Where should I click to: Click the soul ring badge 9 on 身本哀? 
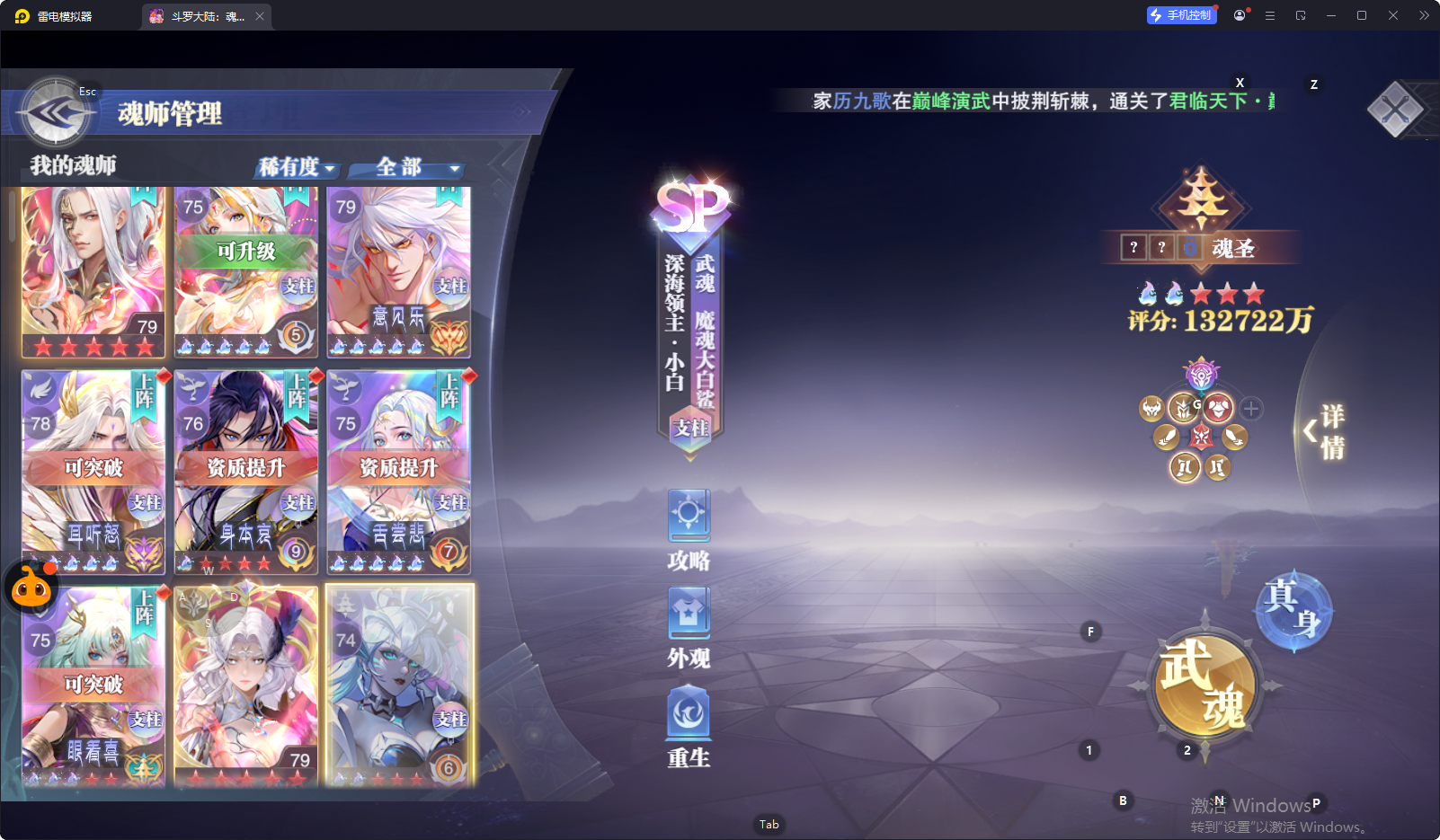(296, 552)
